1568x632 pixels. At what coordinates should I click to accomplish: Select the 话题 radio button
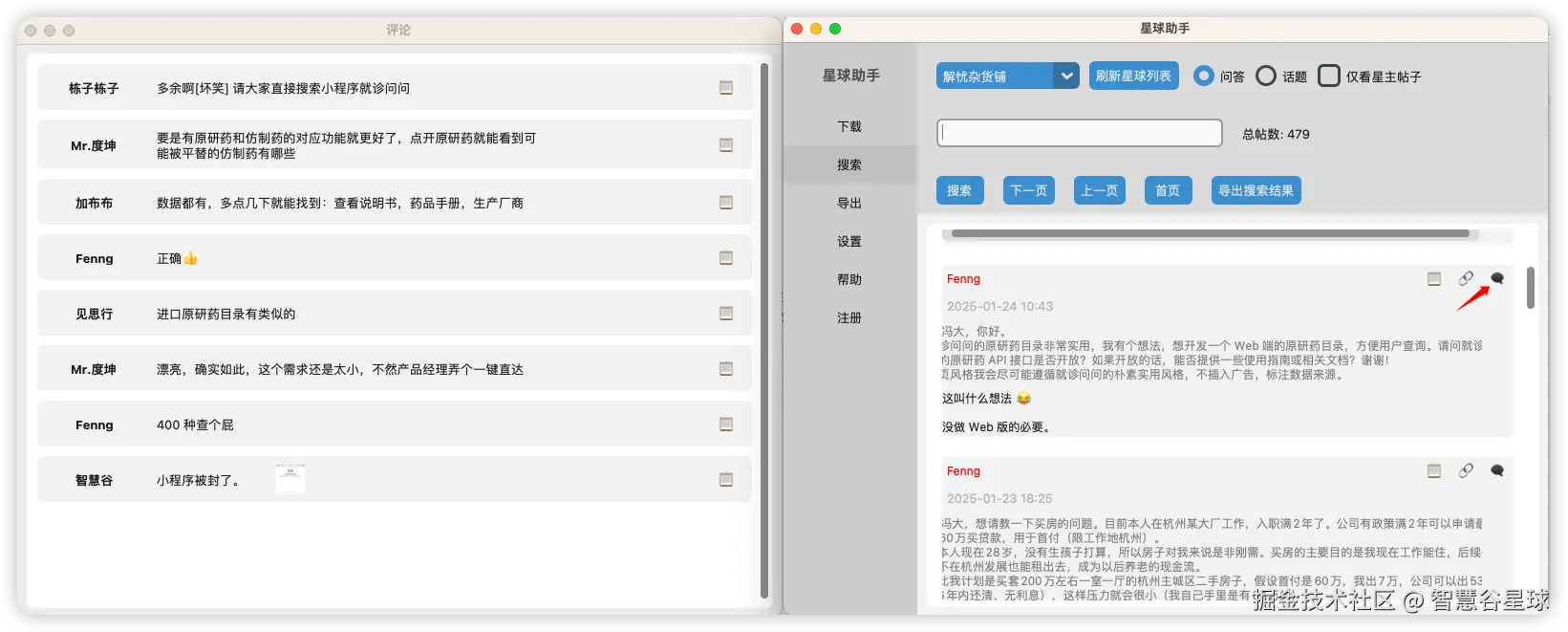1266,76
